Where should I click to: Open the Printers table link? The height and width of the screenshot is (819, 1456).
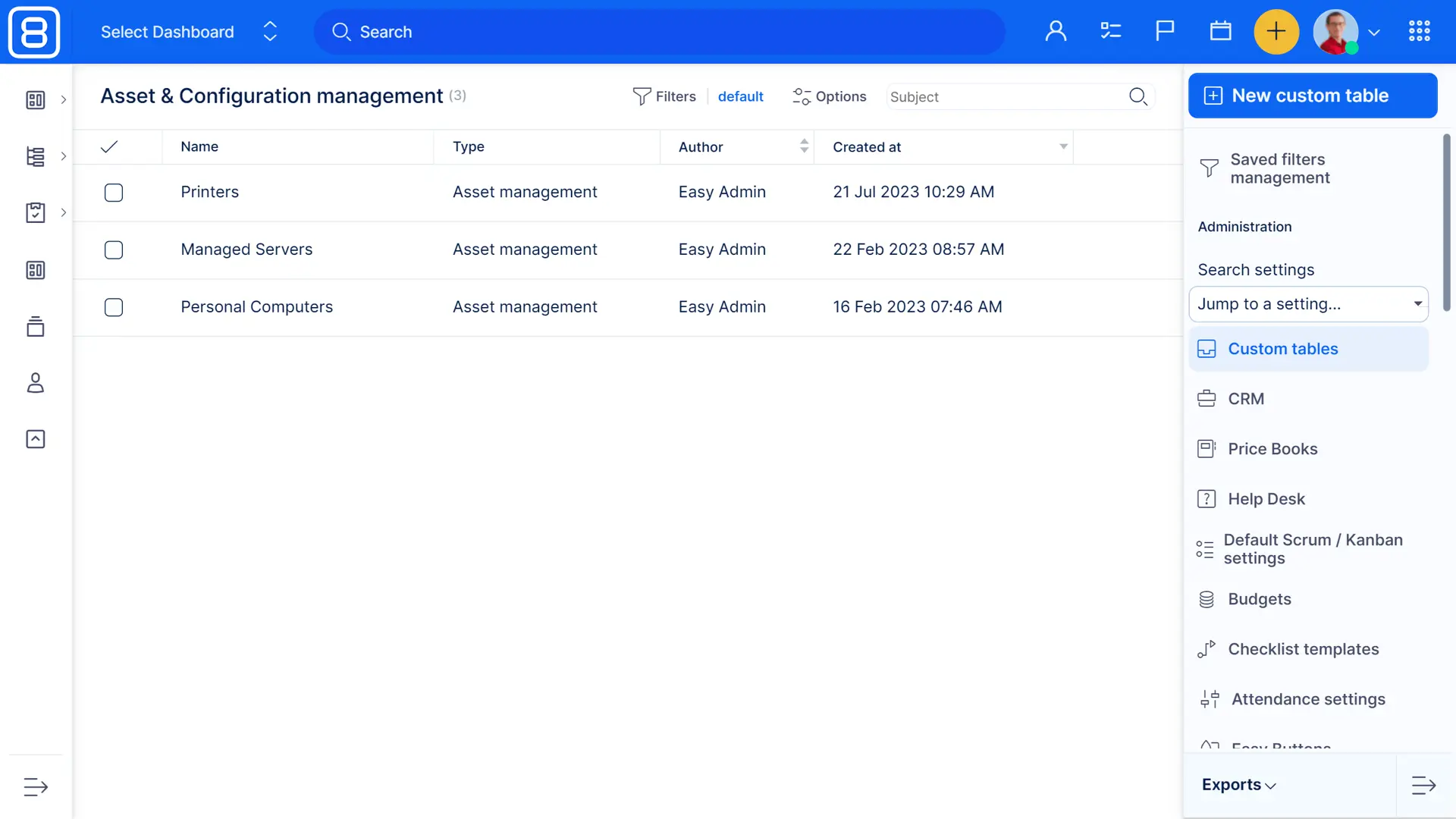click(209, 193)
